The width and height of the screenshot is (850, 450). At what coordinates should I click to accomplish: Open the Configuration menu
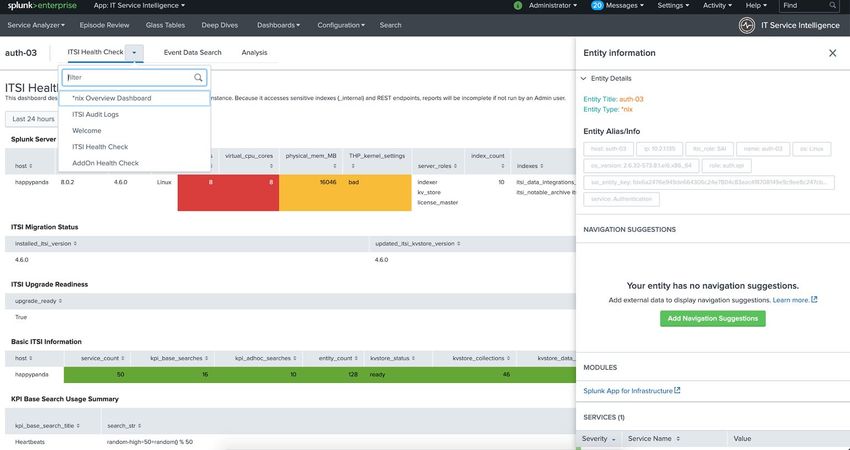pos(341,25)
